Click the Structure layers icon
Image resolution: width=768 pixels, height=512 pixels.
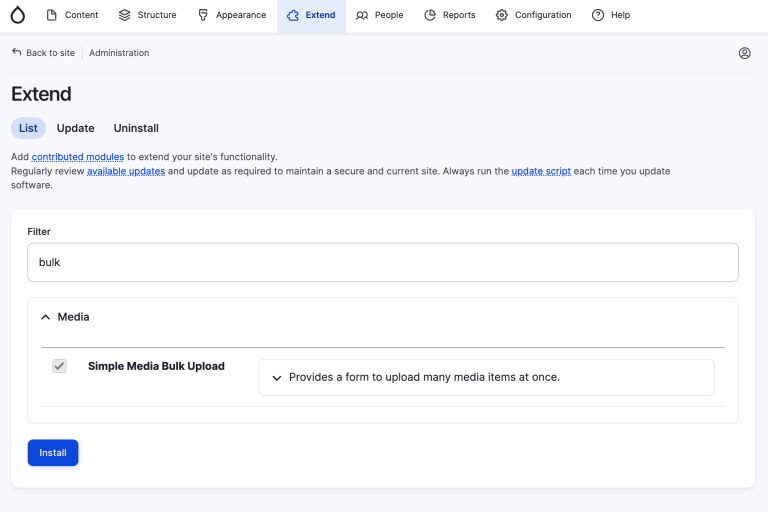pos(124,15)
